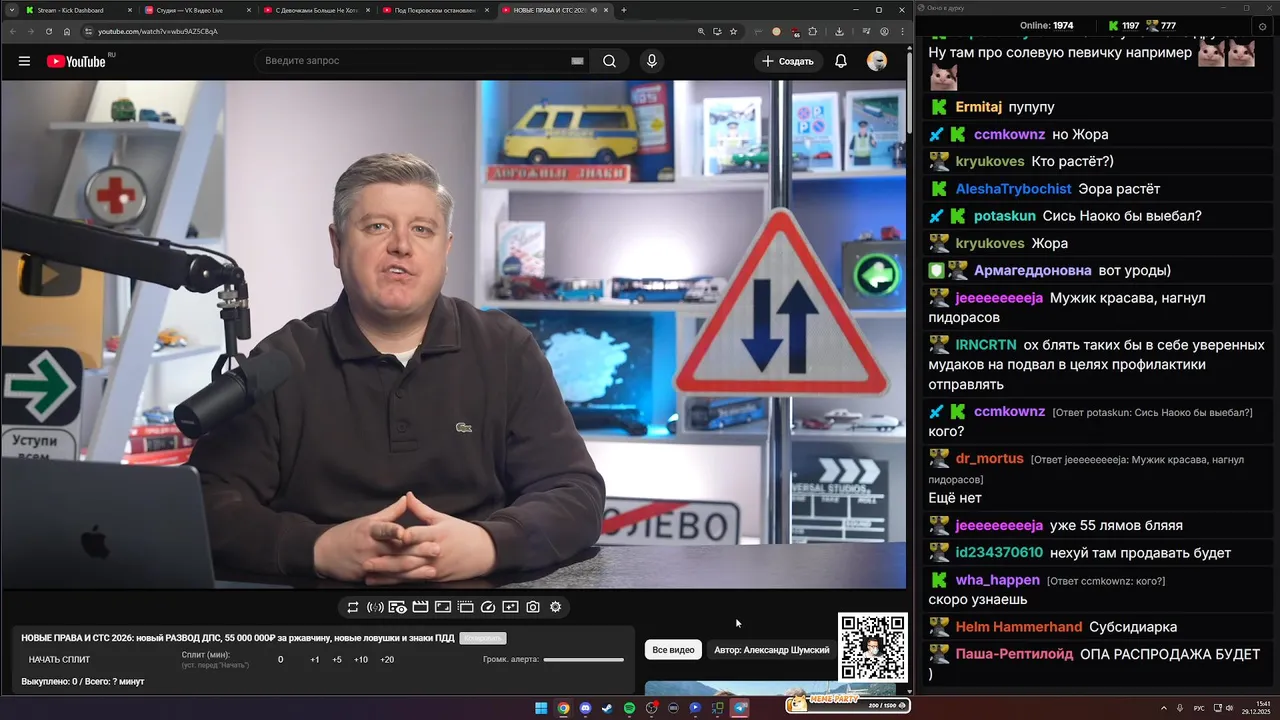This screenshot has height=720, width=1280.
Task: Click the split minutes value 0
Action: coord(280,659)
